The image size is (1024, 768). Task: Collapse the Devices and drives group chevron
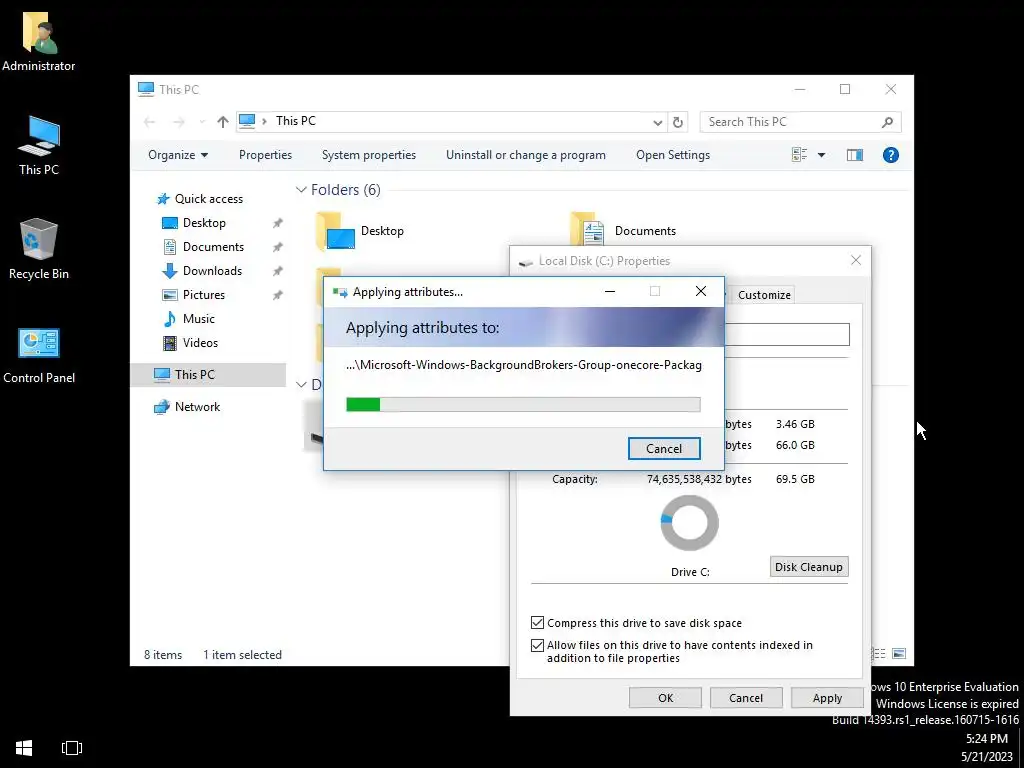click(x=301, y=385)
